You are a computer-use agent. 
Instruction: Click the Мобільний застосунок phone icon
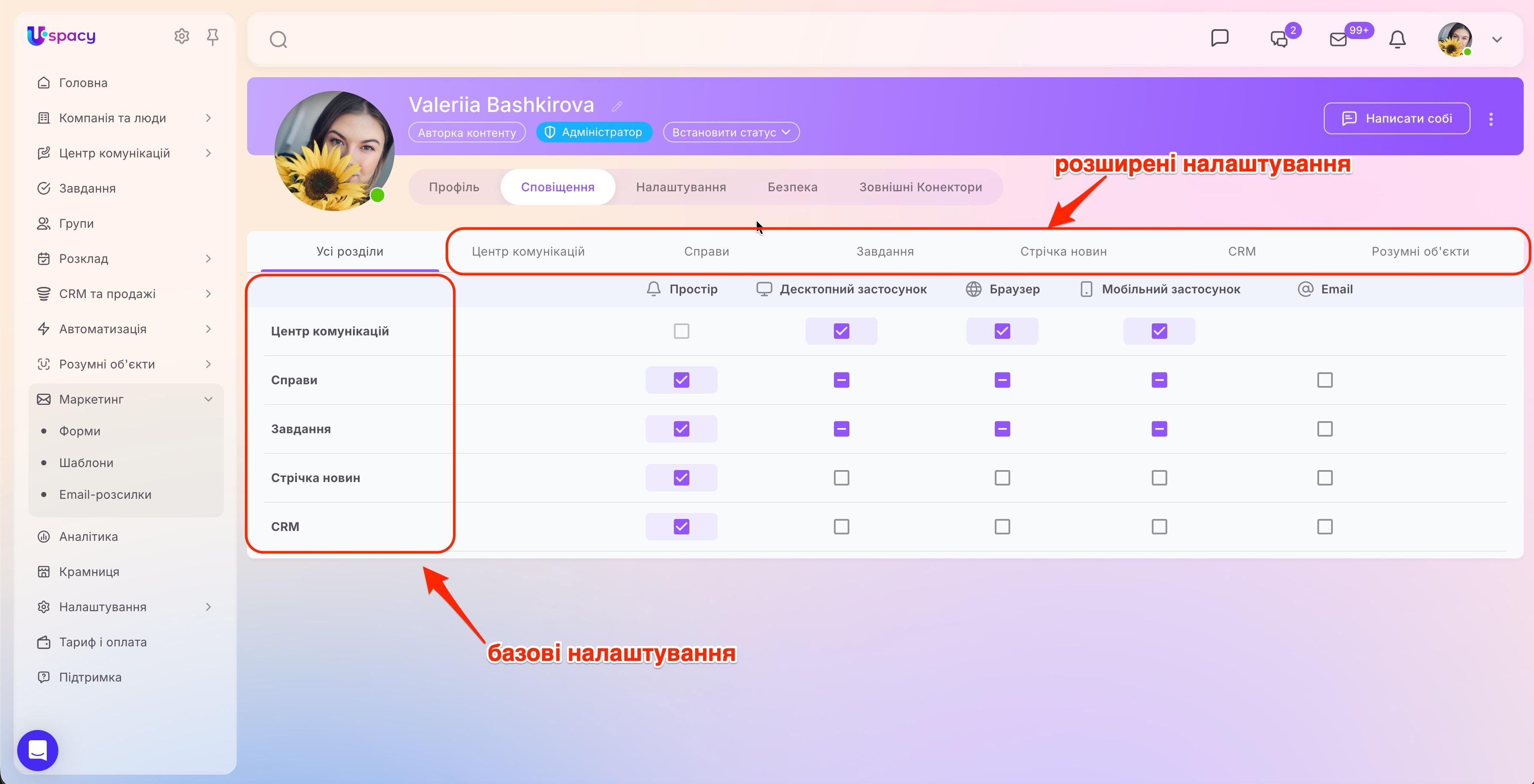[1086, 289]
